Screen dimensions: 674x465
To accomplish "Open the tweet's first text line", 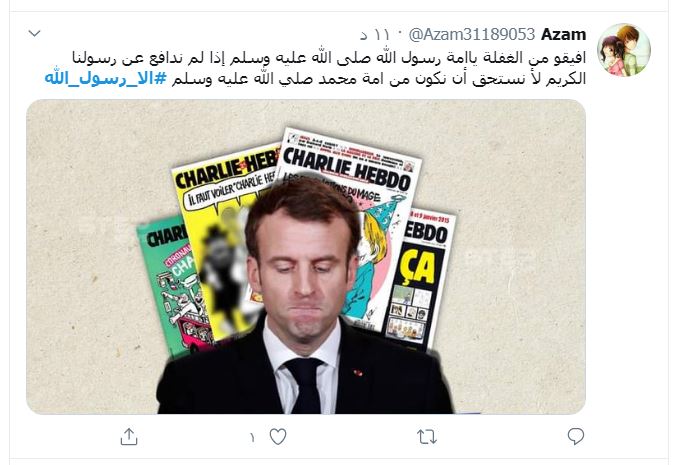I will coord(329,58).
